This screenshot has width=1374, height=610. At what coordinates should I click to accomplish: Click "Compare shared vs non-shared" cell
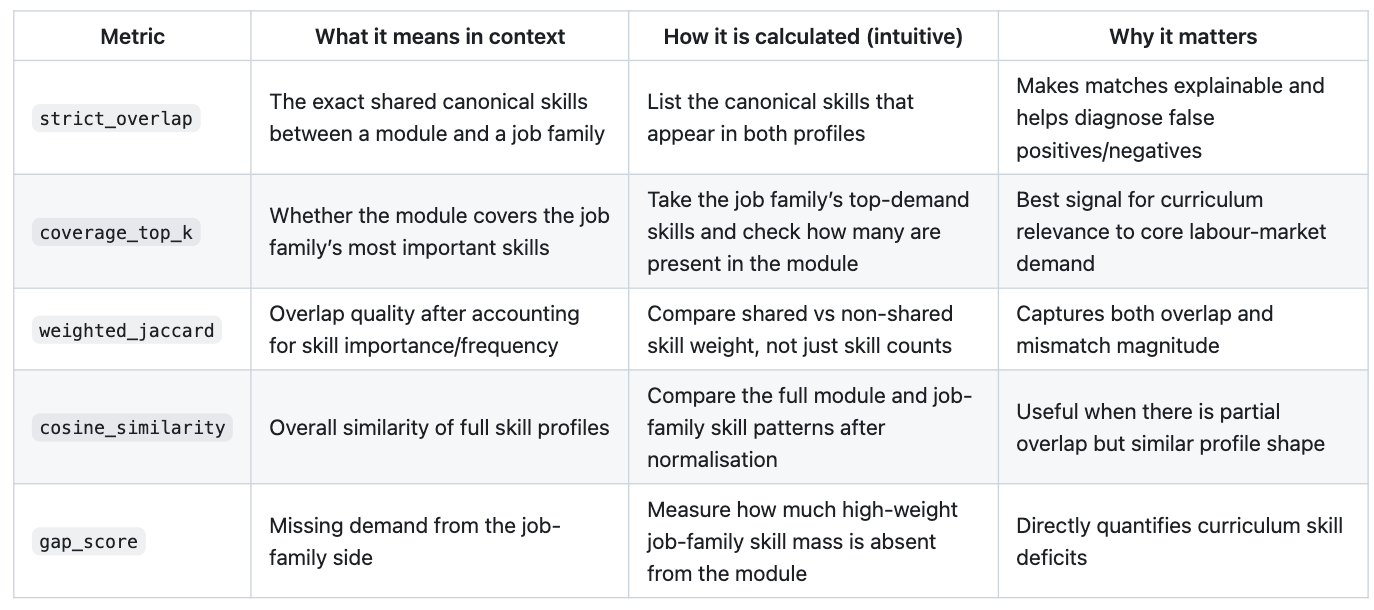tap(800, 329)
